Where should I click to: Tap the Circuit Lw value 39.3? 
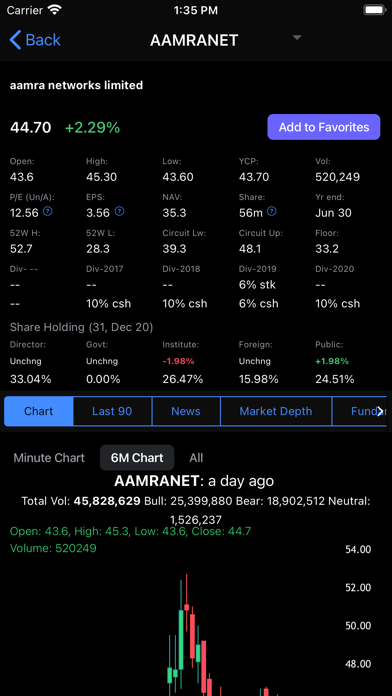(x=174, y=249)
